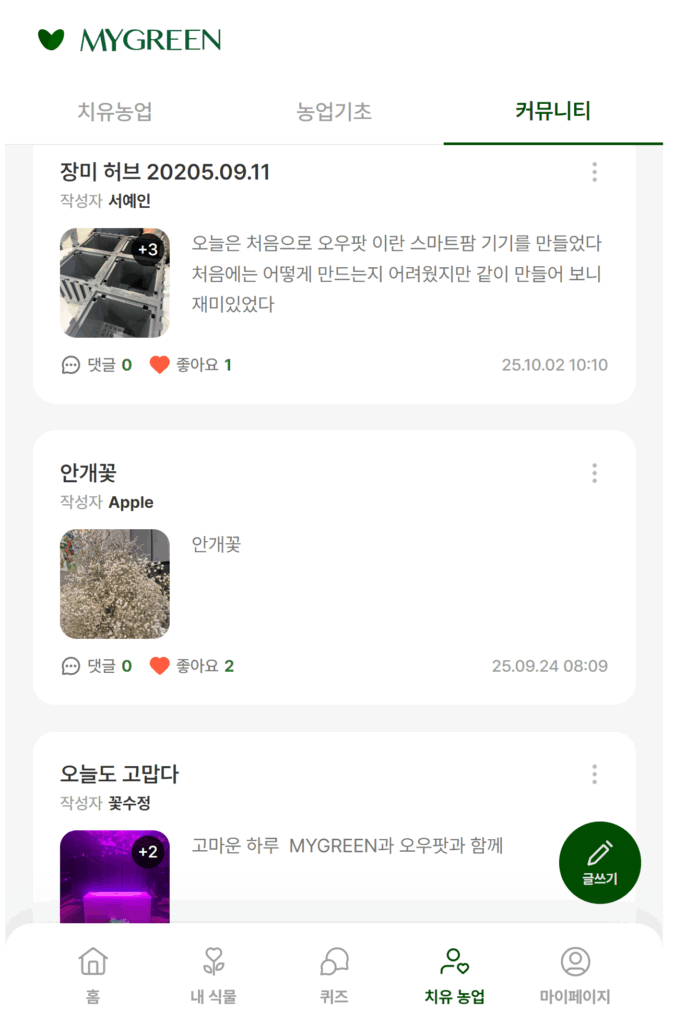This screenshot has width=674, height=1024.
Task: Open more options for 장미 허브 post
Action: click(594, 172)
